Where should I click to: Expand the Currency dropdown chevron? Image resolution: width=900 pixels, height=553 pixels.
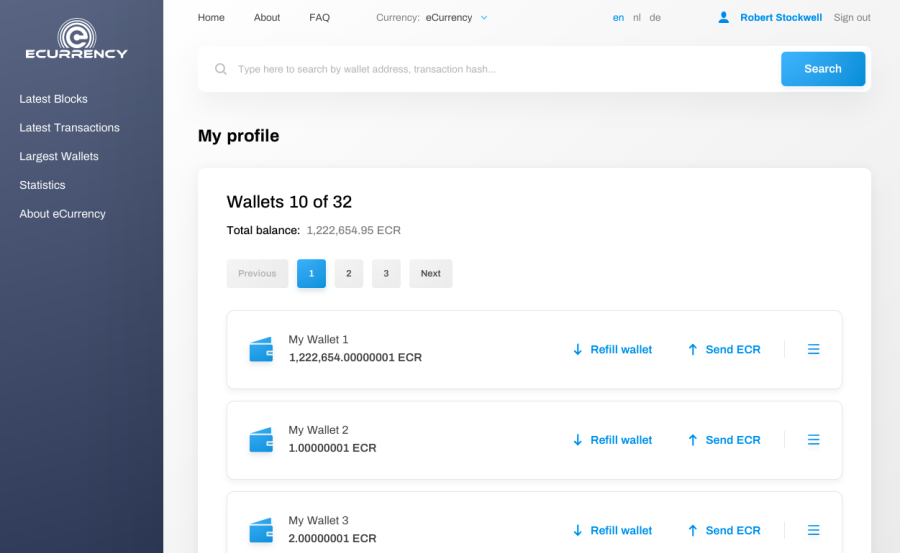pos(484,18)
